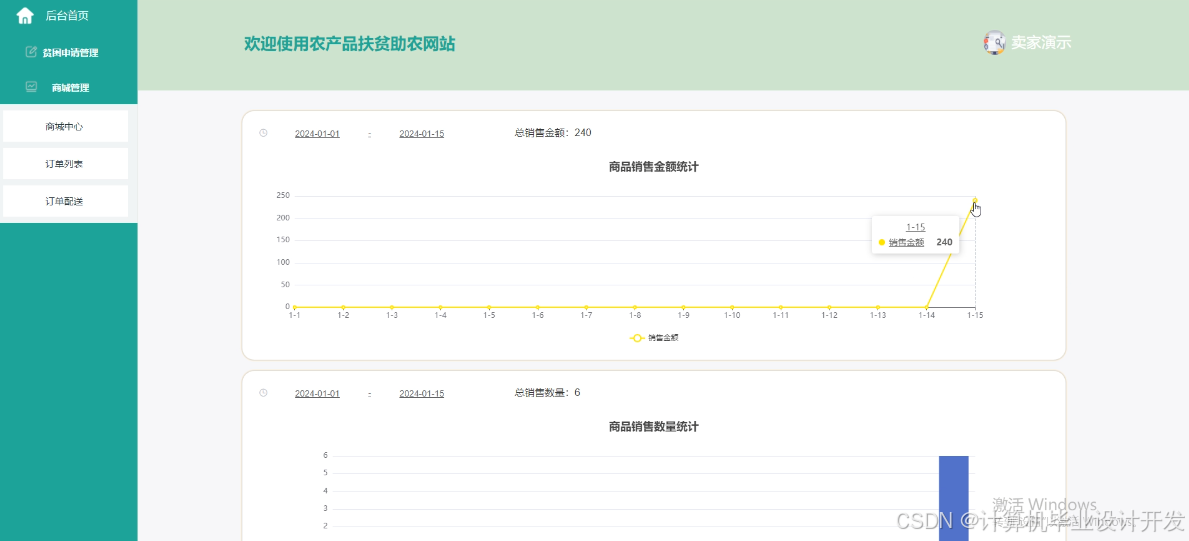The height and width of the screenshot is (541, 1189).
Task: Open the 订单配送 submenu item
Action: [x=65, y=201]
